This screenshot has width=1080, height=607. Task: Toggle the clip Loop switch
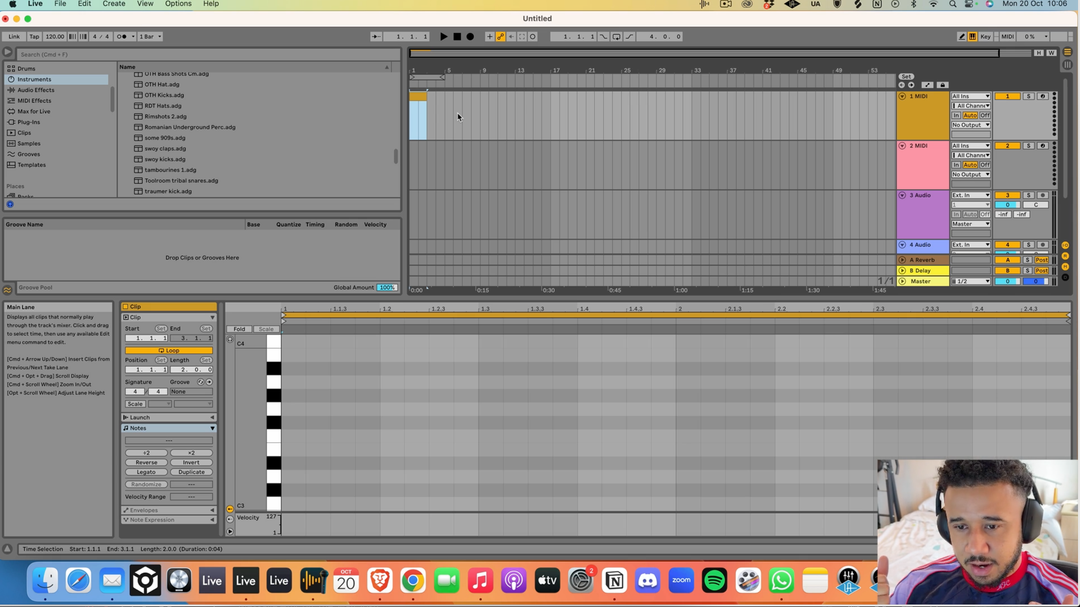169,350
